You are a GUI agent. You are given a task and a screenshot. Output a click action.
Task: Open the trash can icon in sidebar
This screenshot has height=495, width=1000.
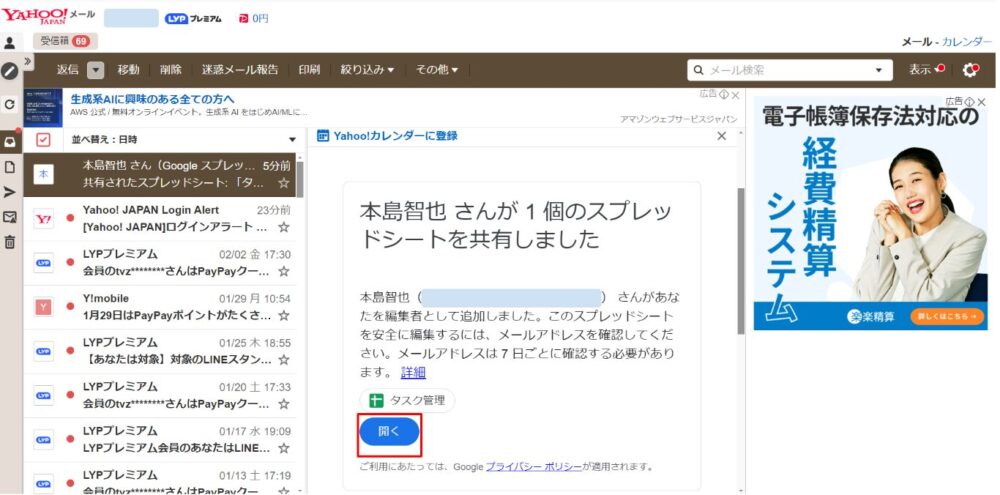click(10, 242)
